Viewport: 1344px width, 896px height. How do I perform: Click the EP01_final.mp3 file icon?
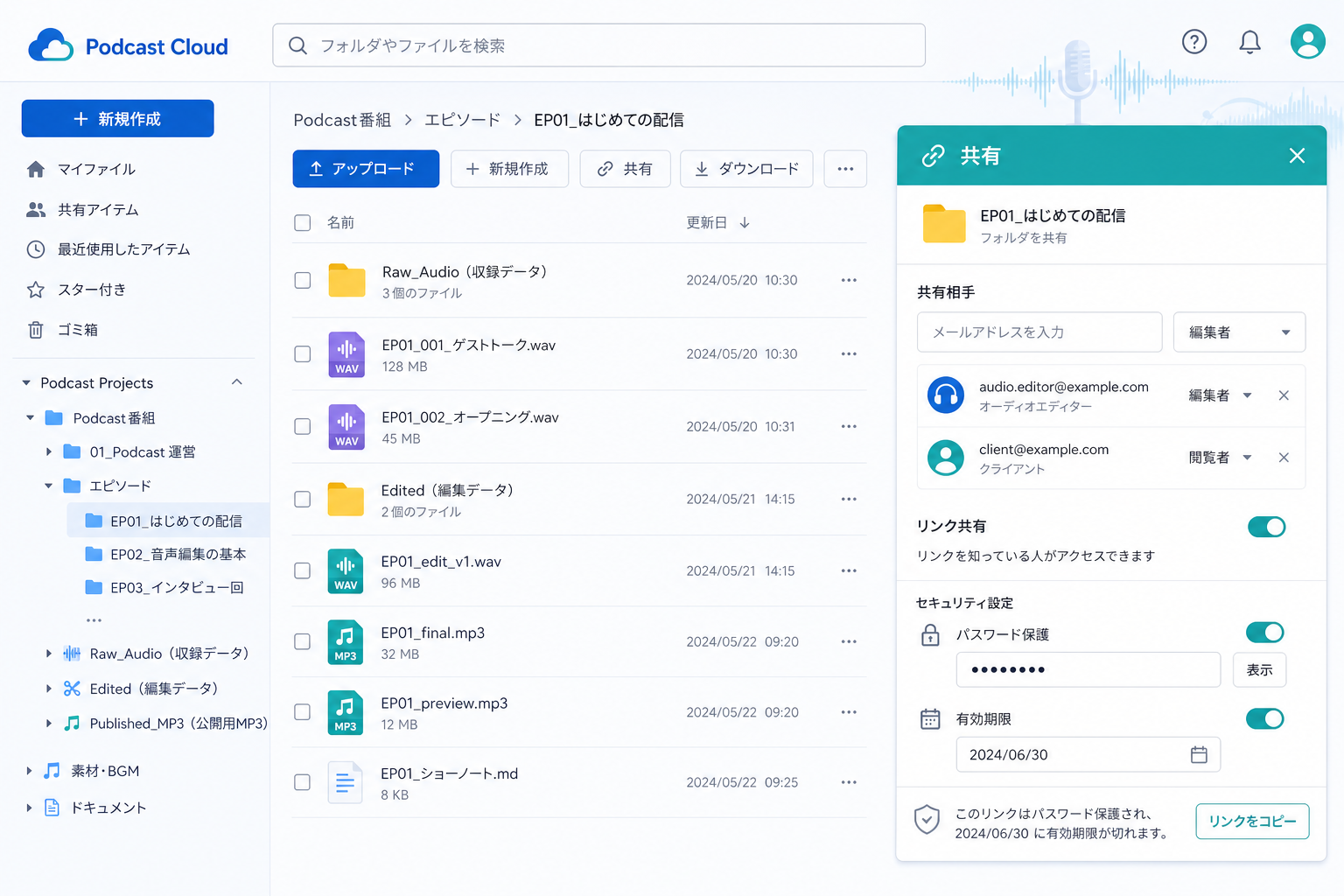pos(346,641)
